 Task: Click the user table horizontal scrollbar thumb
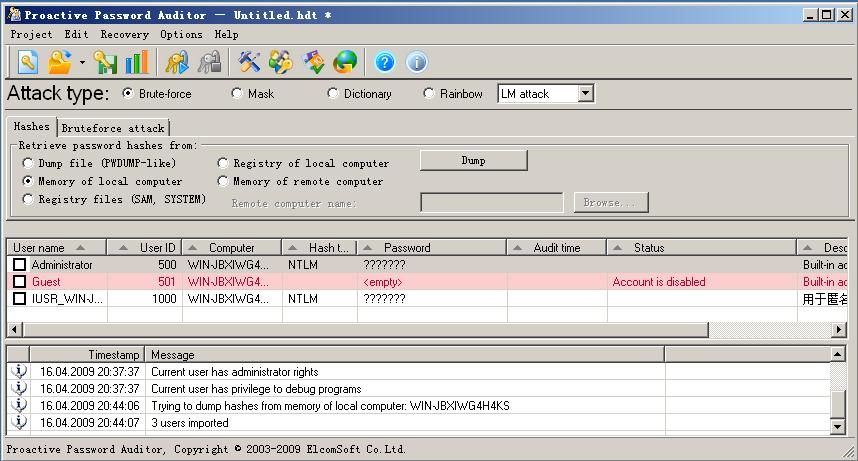[x=365, y=330]
